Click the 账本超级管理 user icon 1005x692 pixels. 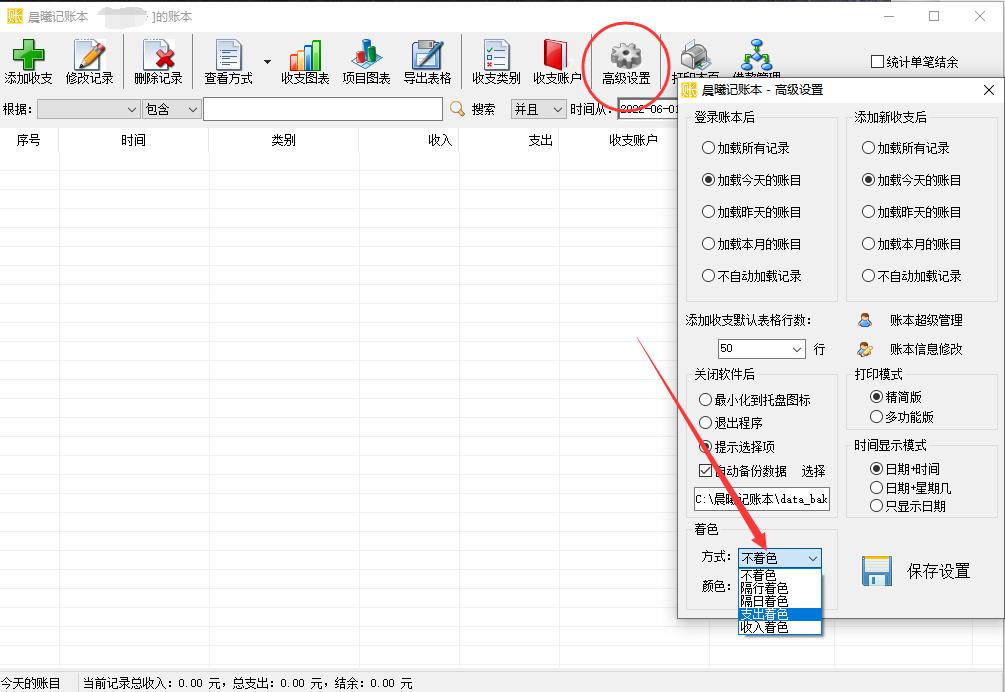click(865, 320)
